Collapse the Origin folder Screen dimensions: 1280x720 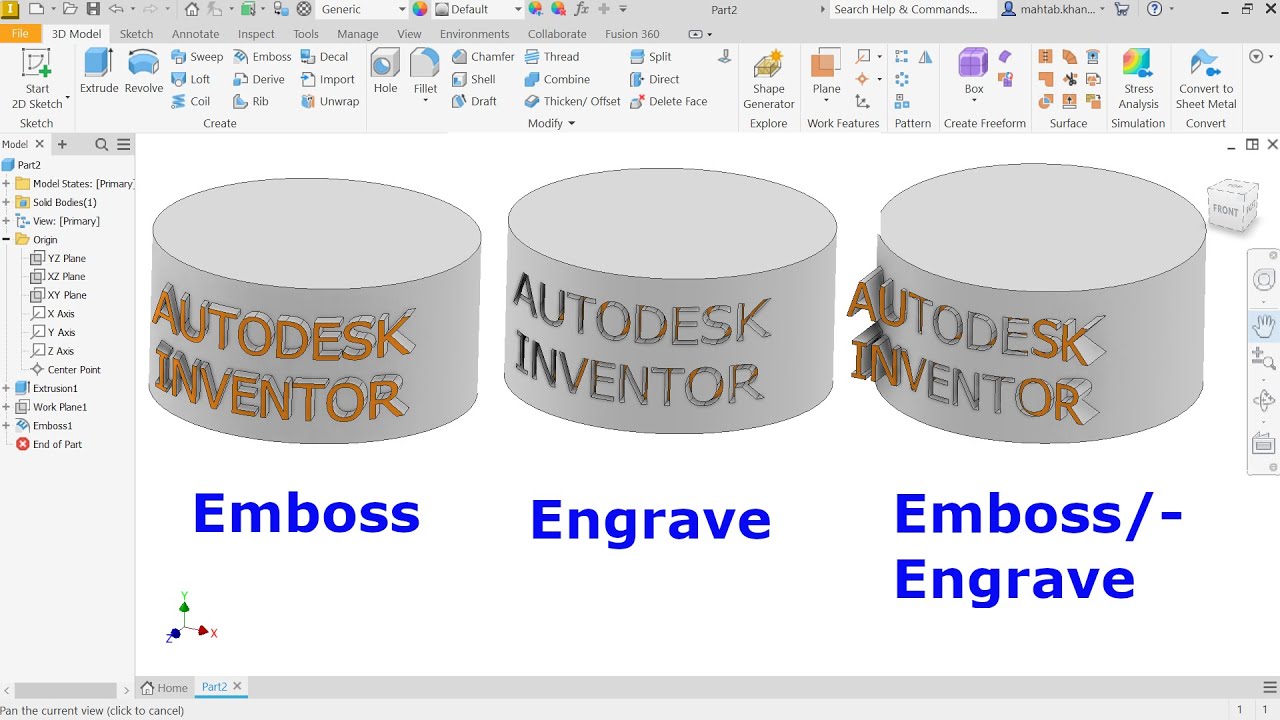click(x=7, y=240)
